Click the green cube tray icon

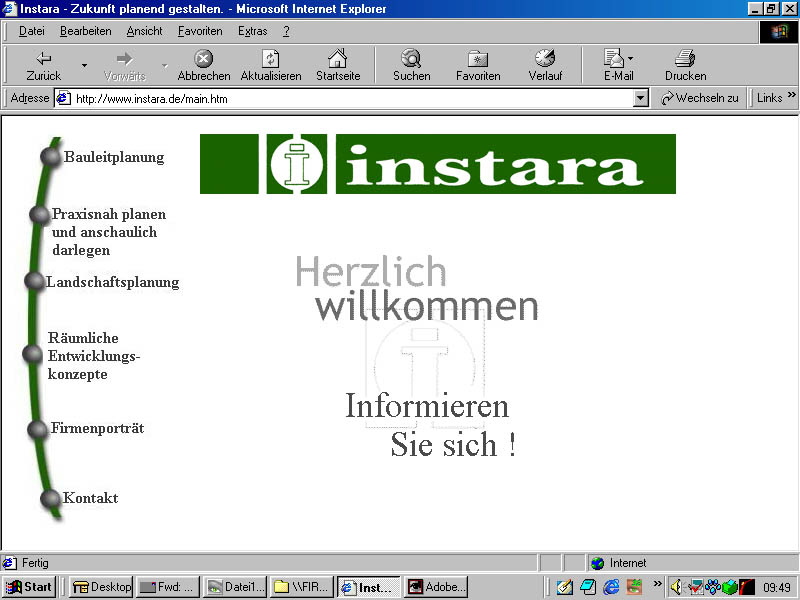click(x=730, y=587)
